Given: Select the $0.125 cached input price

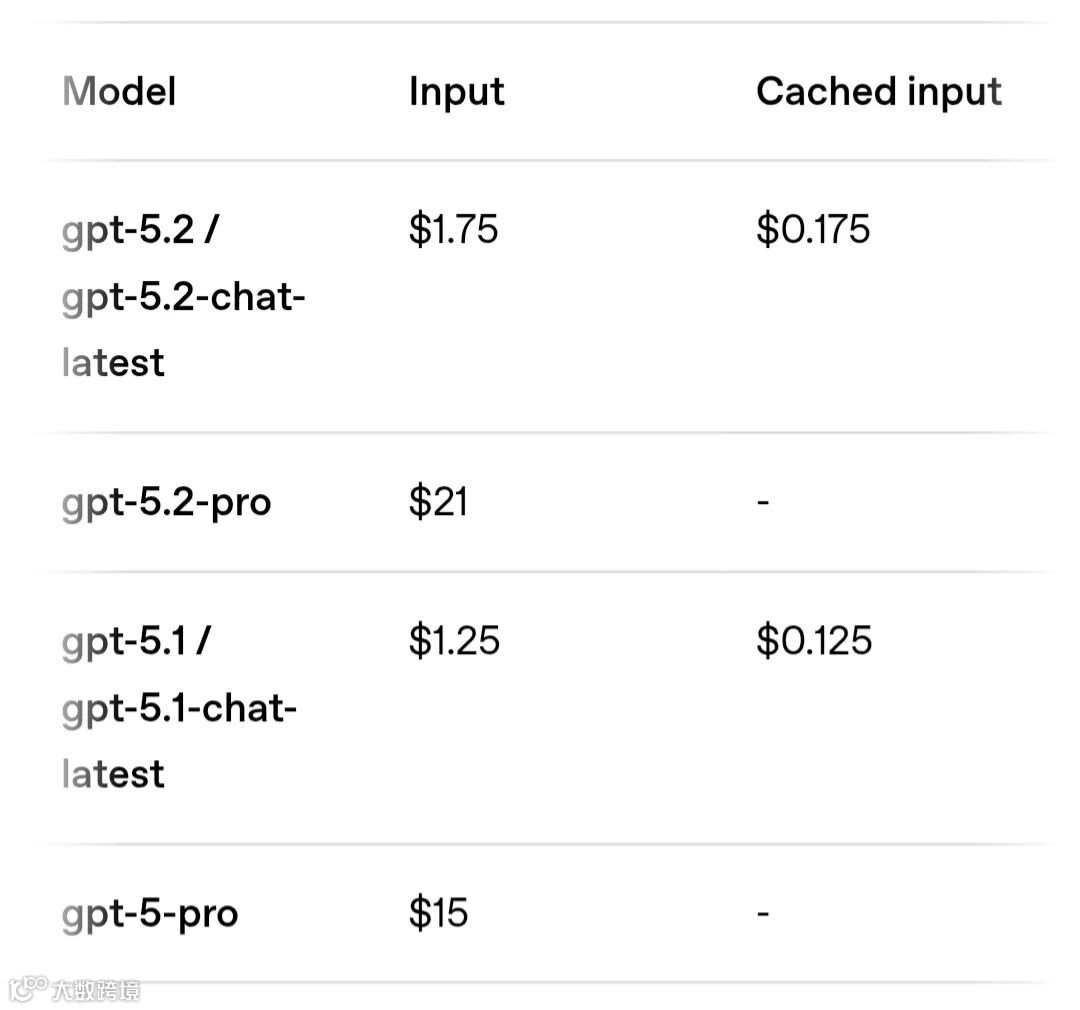Looking at the screenshot, I should pos(814,641).
